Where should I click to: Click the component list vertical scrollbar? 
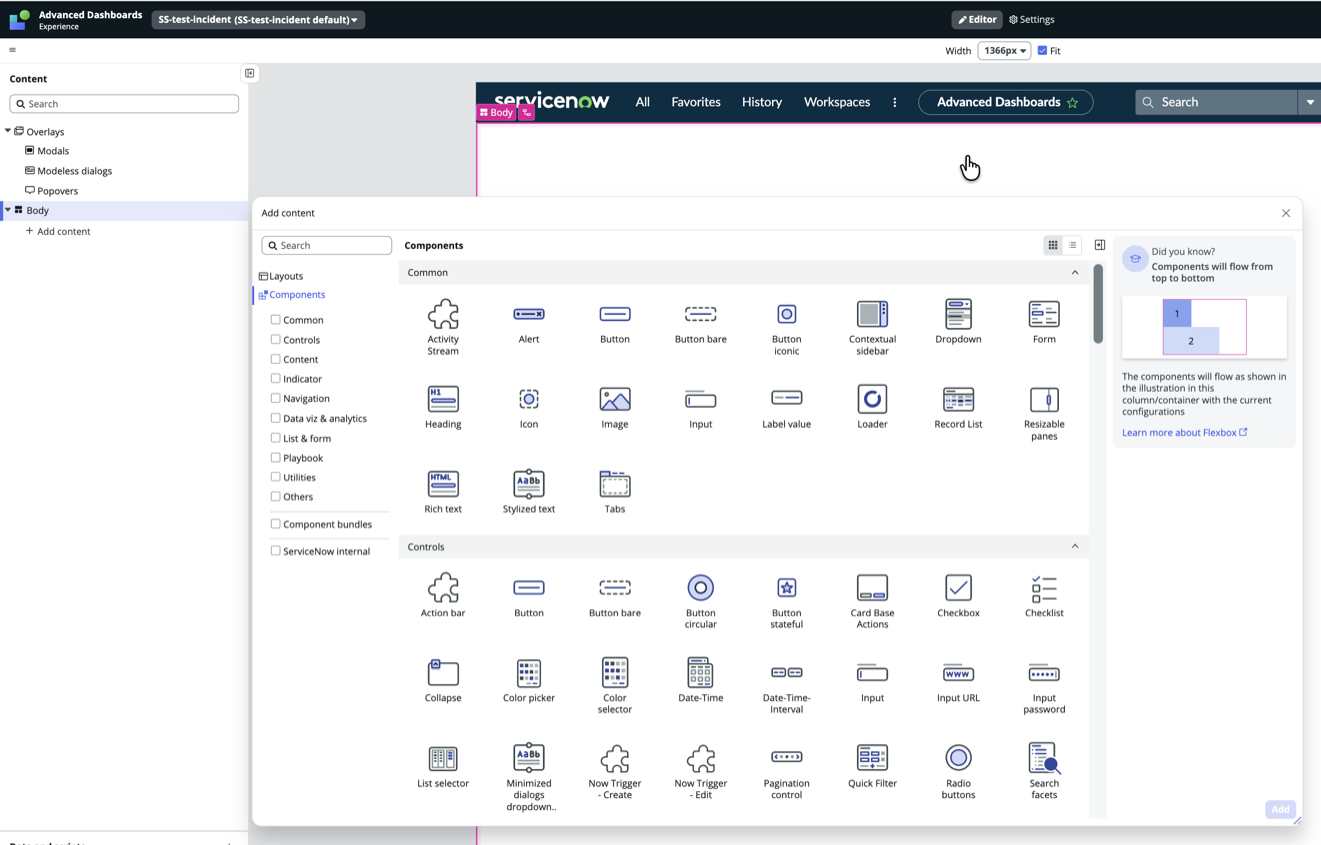point(1098,304)
